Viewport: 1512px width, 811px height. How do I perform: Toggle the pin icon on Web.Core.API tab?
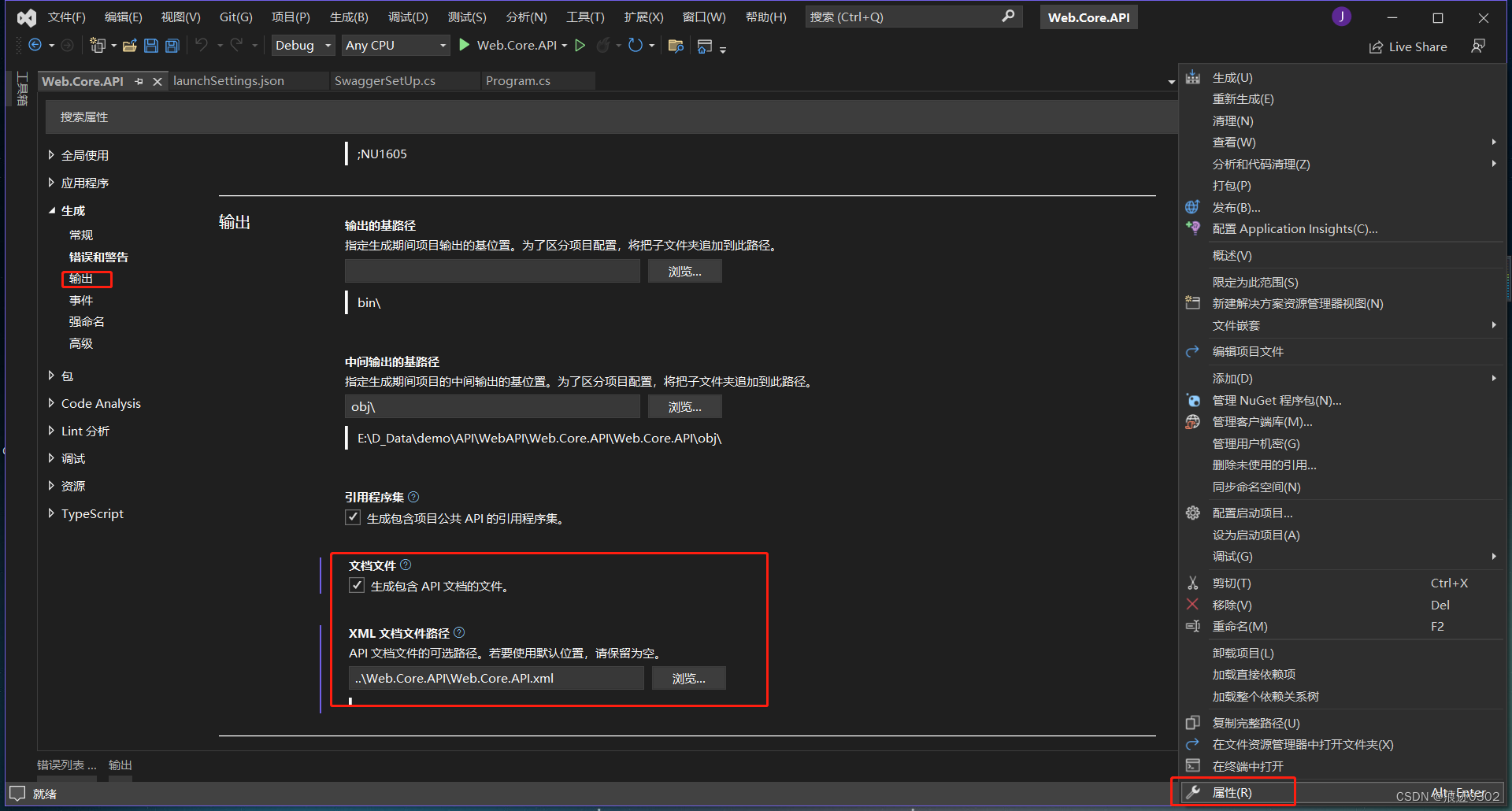click(x=139, y=80)
